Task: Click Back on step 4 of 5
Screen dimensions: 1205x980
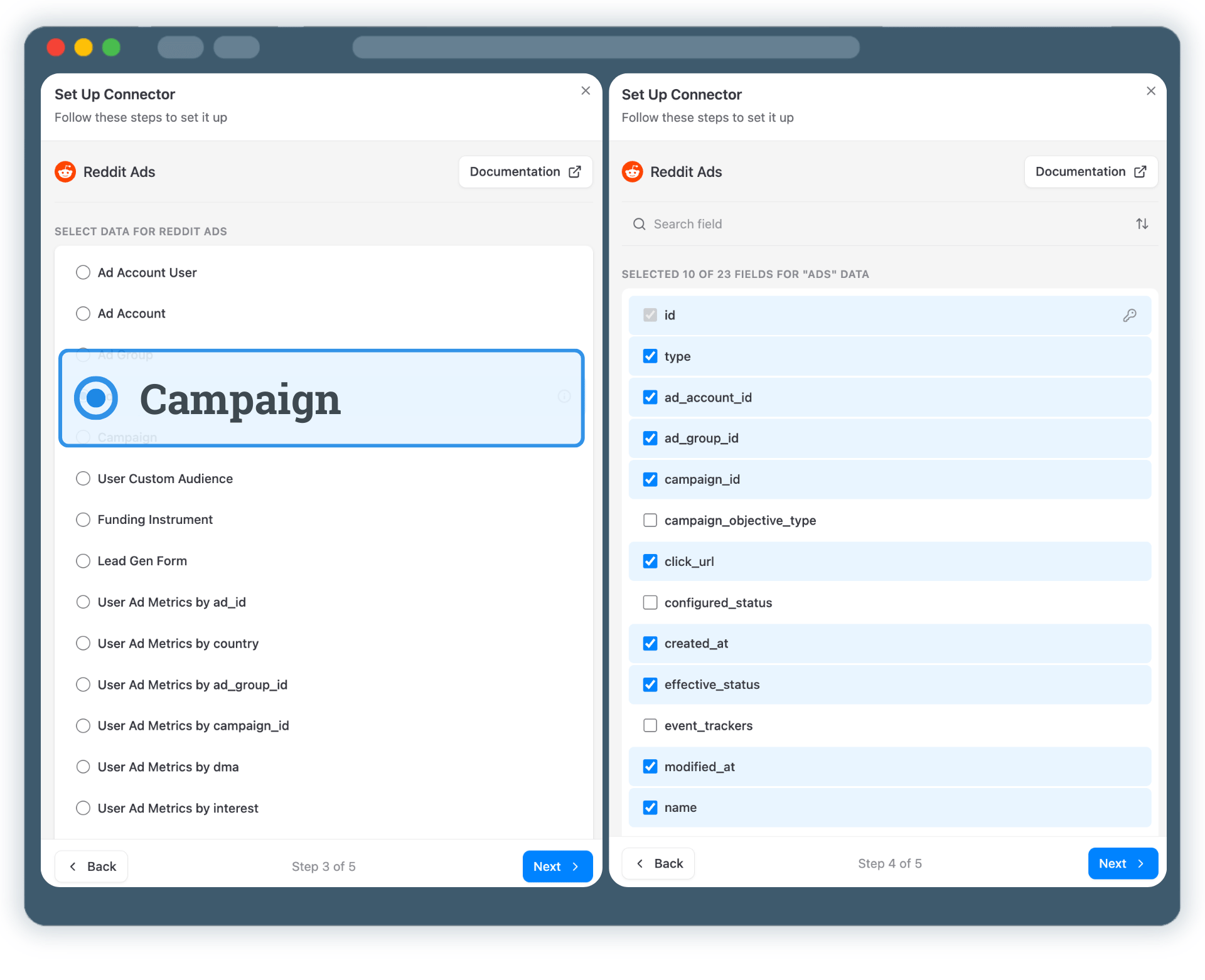Action: click(x=658, y=863)
